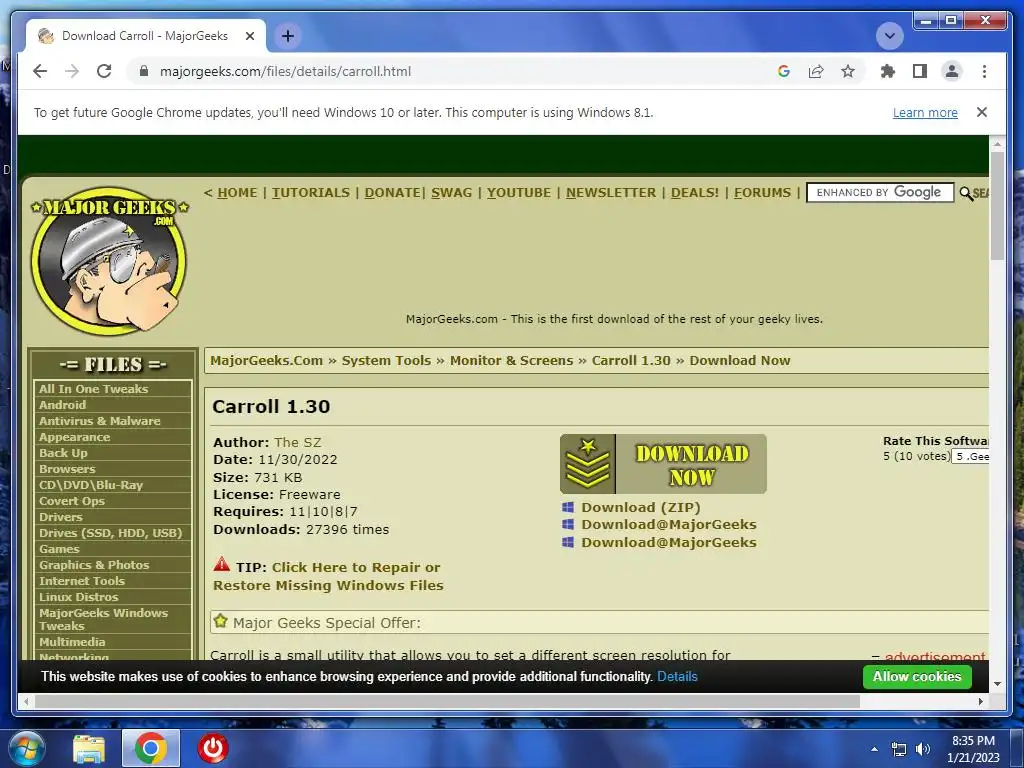Go back to the previous page
This screenshot has width=1024, height=768.
(40, 71)
